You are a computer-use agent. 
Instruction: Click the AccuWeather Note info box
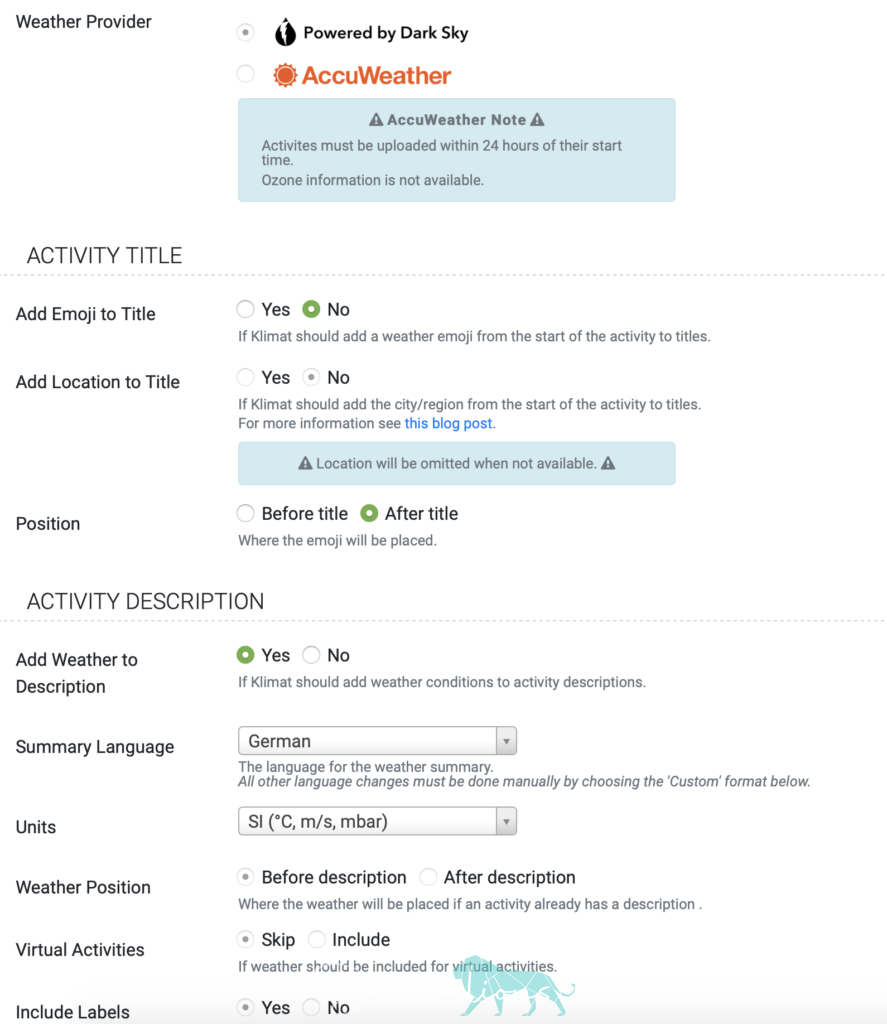[456, 150]
